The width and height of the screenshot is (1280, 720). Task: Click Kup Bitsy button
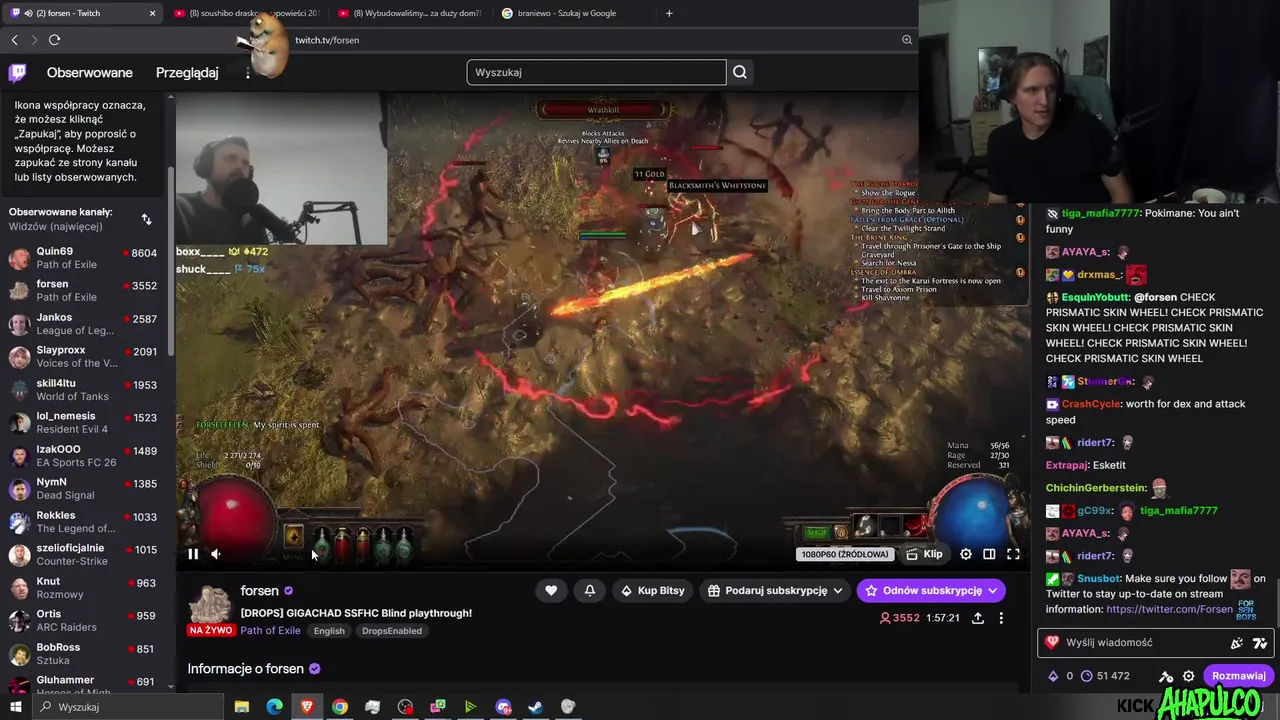pyautogui.click(x=653, y=591)
